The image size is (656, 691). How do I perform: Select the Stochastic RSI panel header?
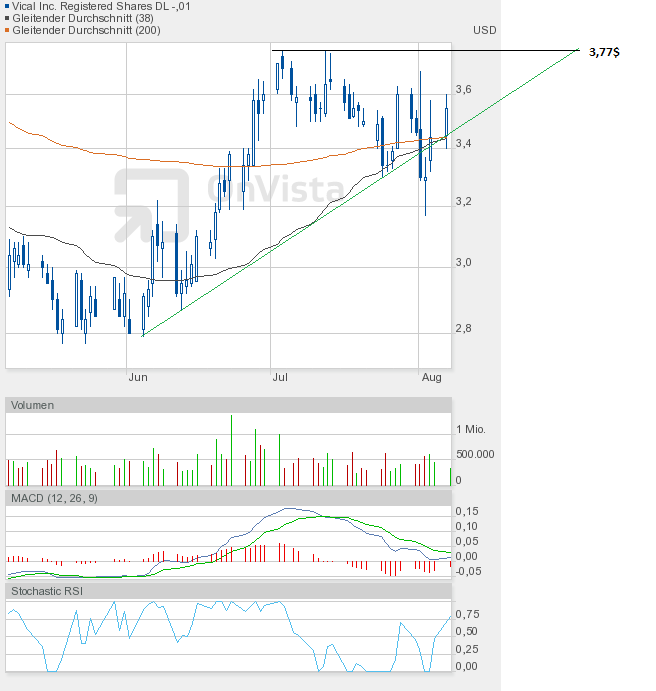47,591
